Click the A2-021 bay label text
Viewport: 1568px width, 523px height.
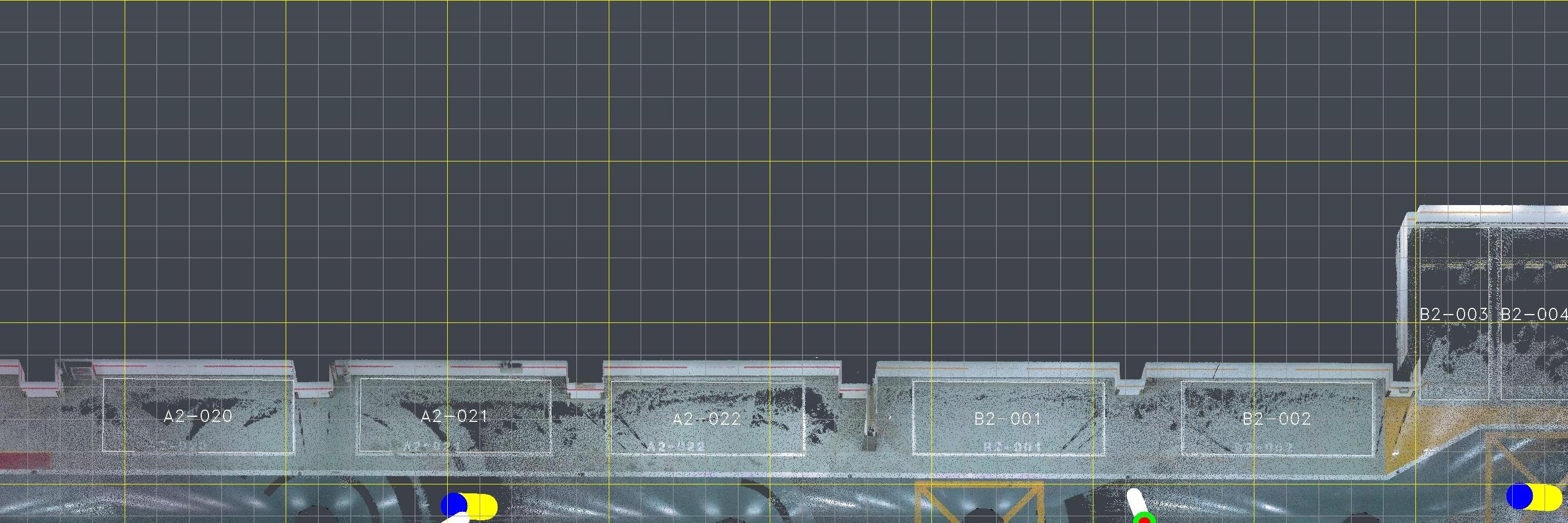pyautogui.click(x=454, y=416)
